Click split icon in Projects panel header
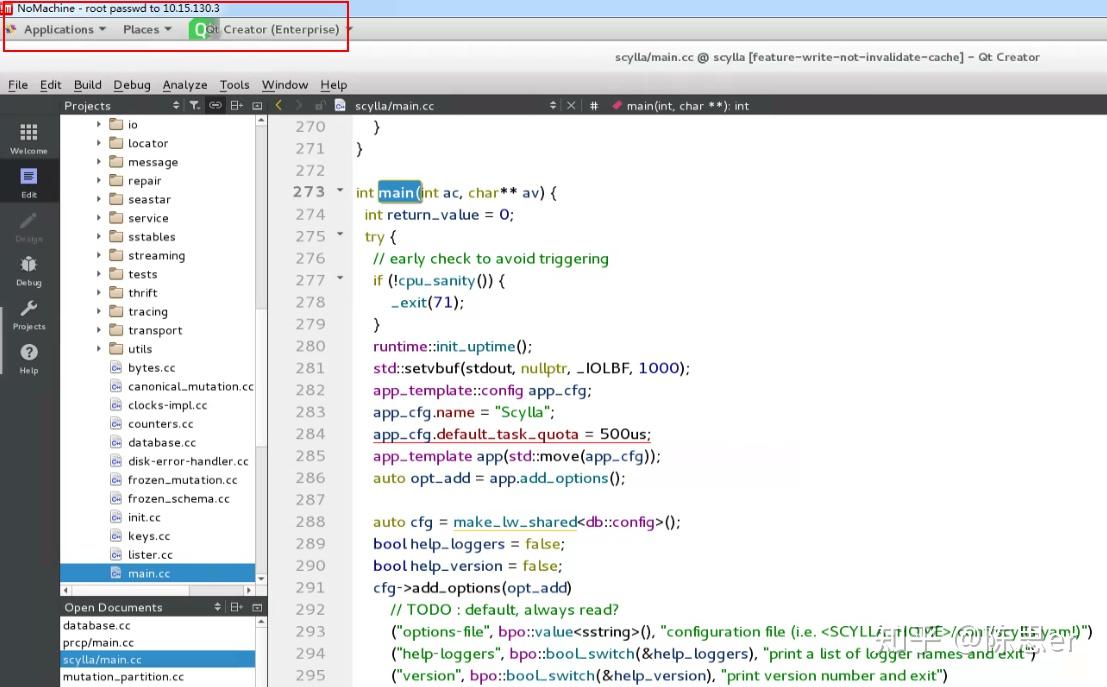 click(236, 105)
